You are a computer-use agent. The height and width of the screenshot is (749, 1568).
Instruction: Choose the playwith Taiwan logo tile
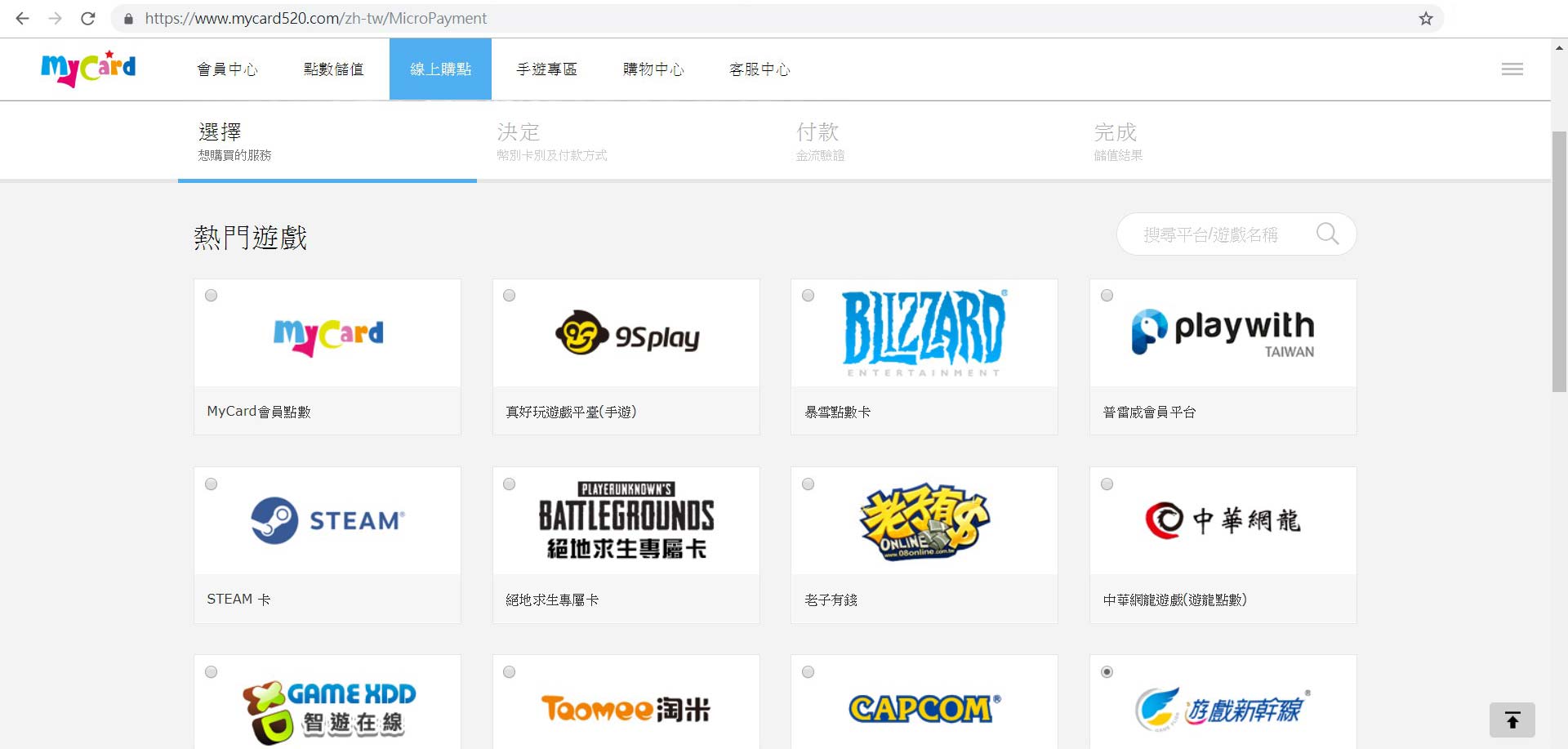tap(1223, 333)
